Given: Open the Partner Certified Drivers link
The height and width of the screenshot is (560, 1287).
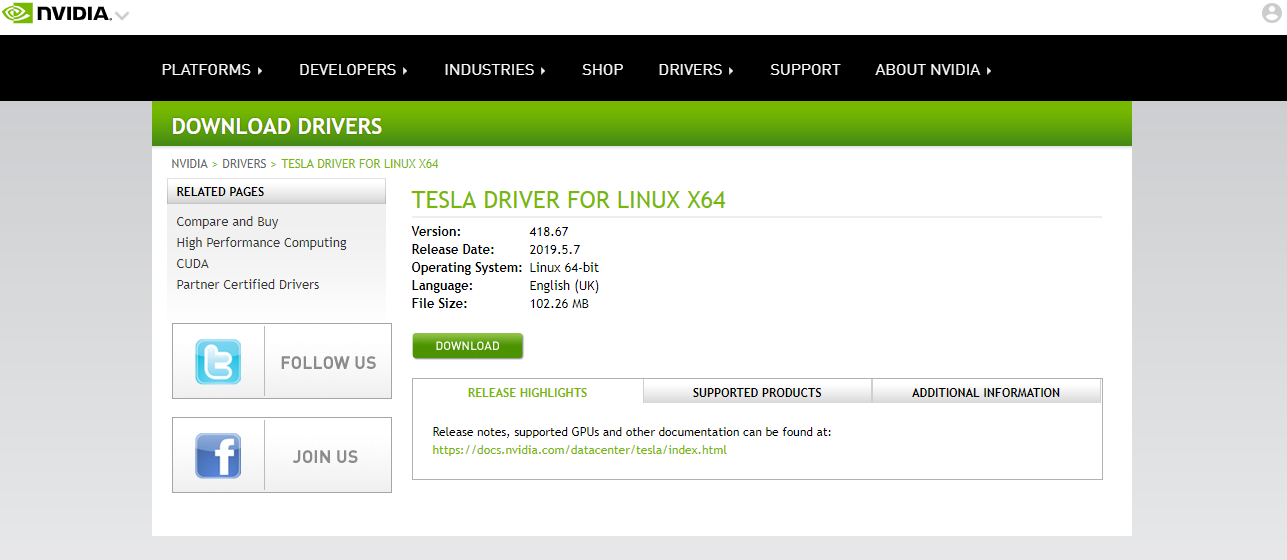Looking at the screenshot, I should pos(248,285).
